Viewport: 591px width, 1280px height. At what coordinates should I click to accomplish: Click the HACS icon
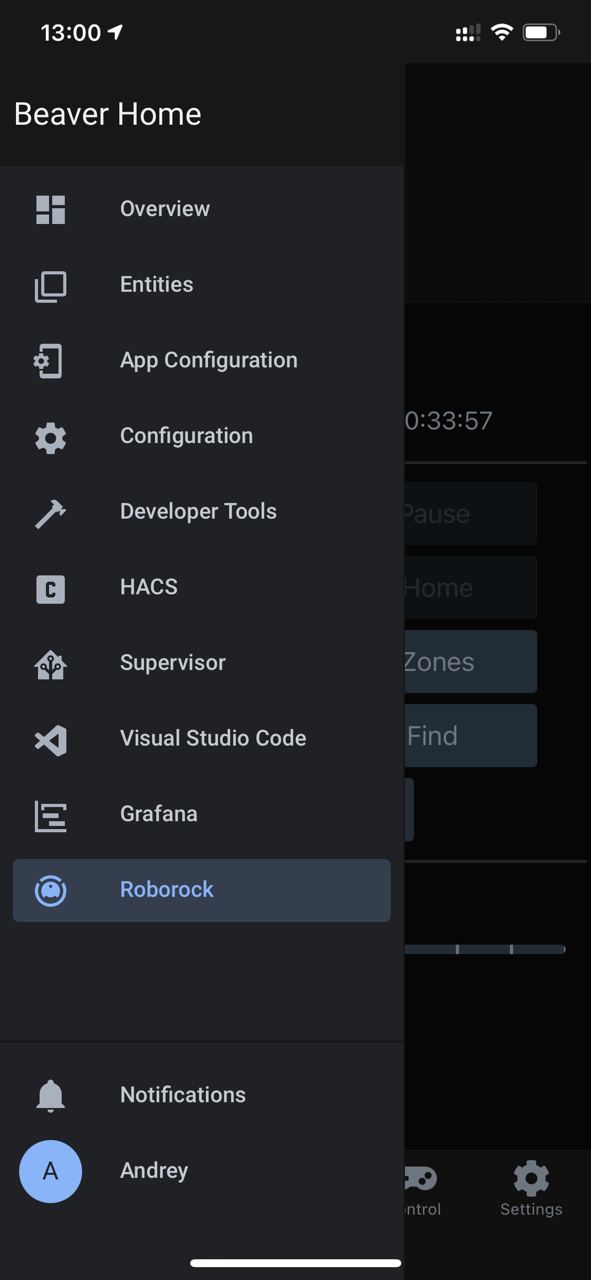(50, 588)
